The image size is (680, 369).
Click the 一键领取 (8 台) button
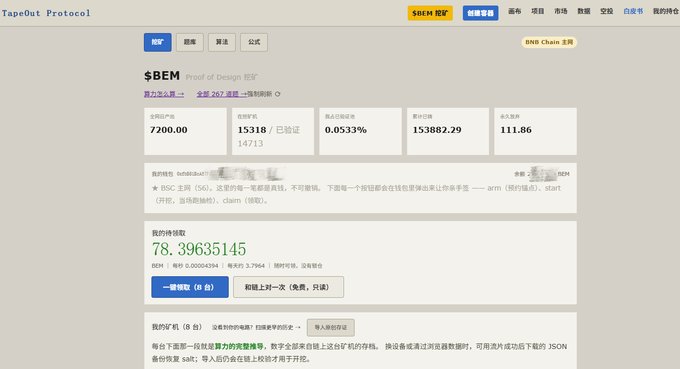click(x=190, y=287)
